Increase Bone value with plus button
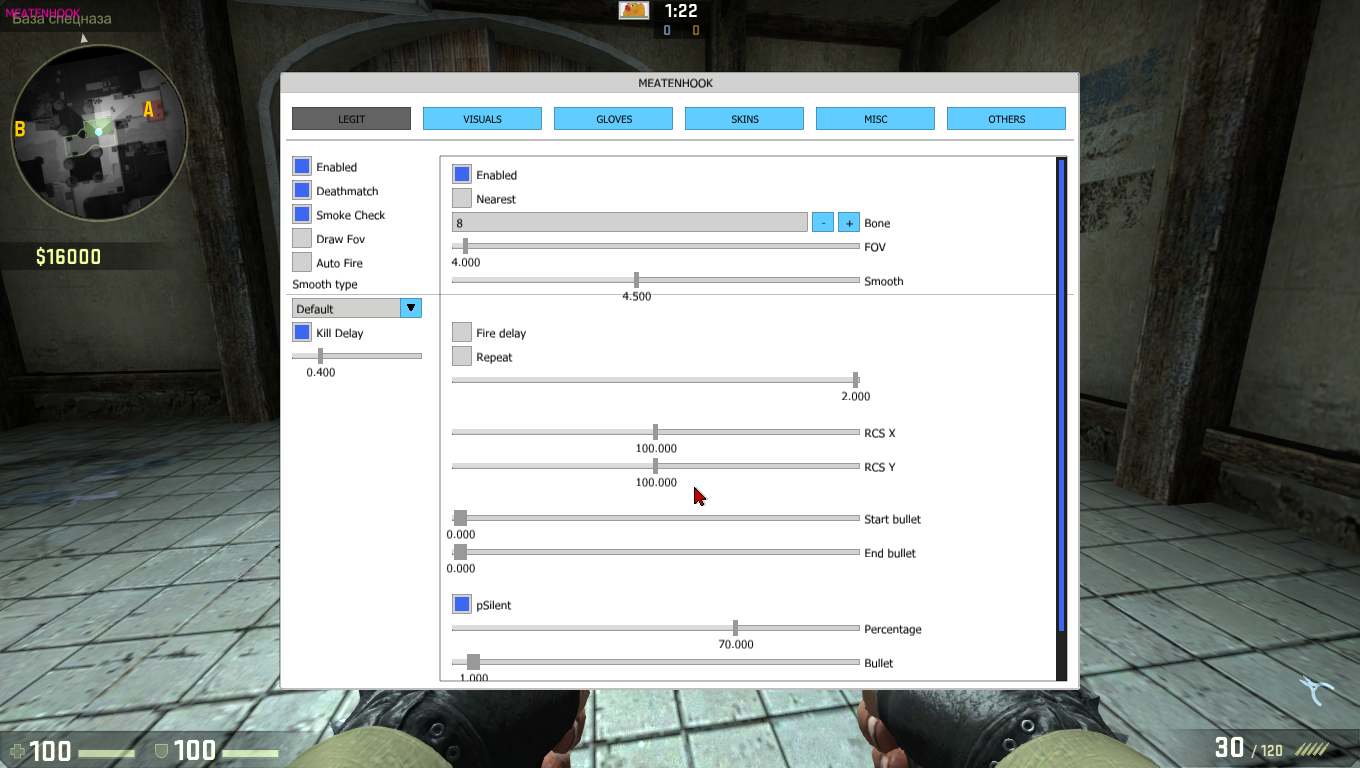Image resolution: width=1360 pixels, height=768 pixels. (x=849, y=222)
